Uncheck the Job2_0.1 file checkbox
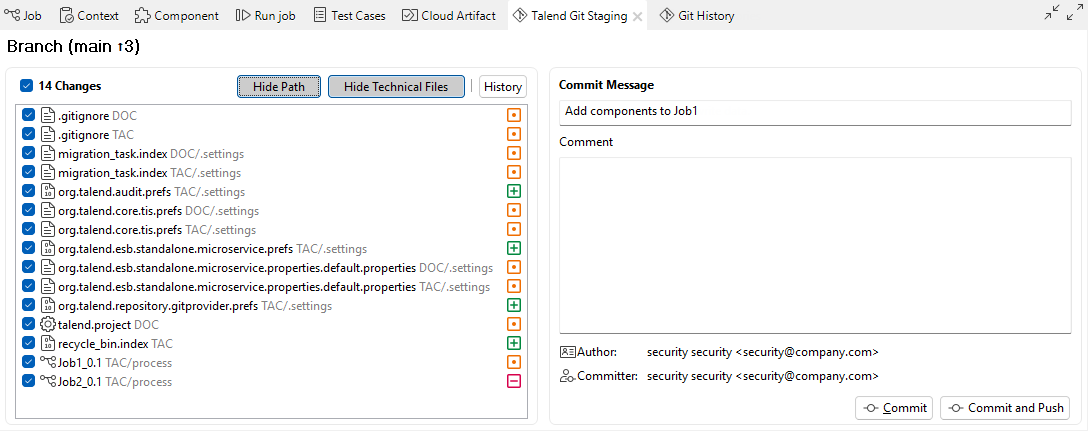 coord(28,381)
